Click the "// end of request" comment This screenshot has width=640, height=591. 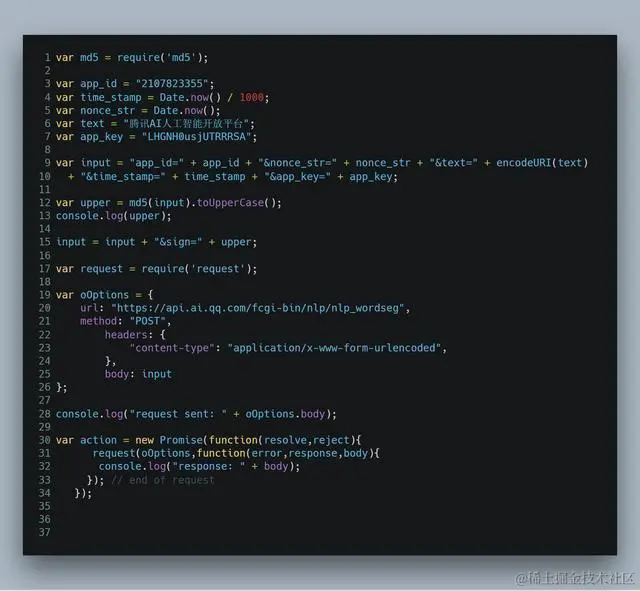click(x=162, y=480)
